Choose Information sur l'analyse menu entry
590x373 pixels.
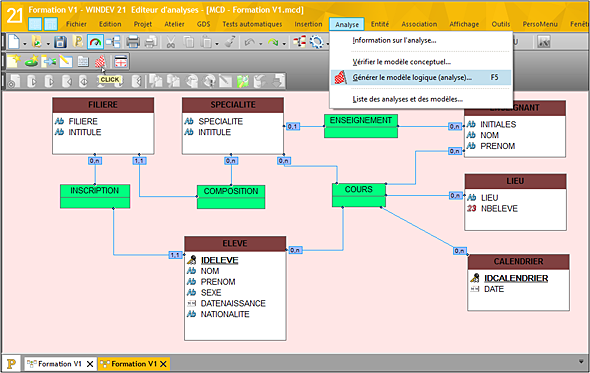coord(421,40)
